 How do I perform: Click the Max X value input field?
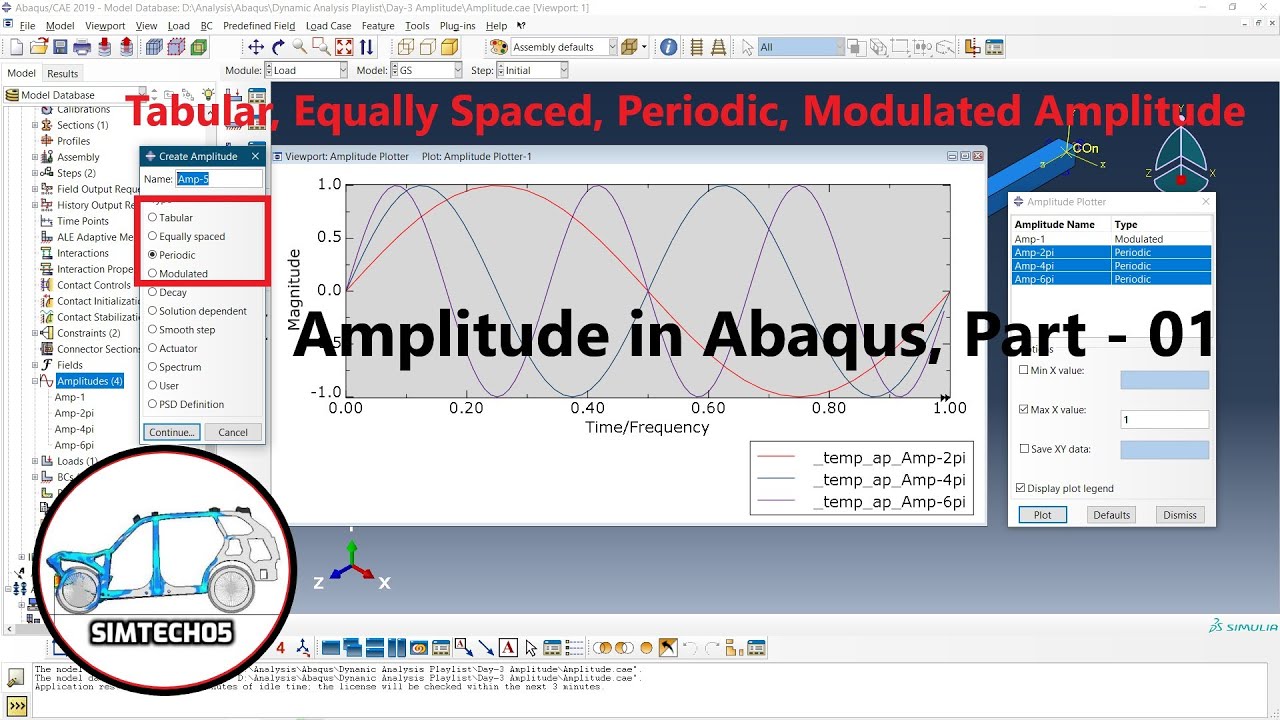[x=1164, y=419]
